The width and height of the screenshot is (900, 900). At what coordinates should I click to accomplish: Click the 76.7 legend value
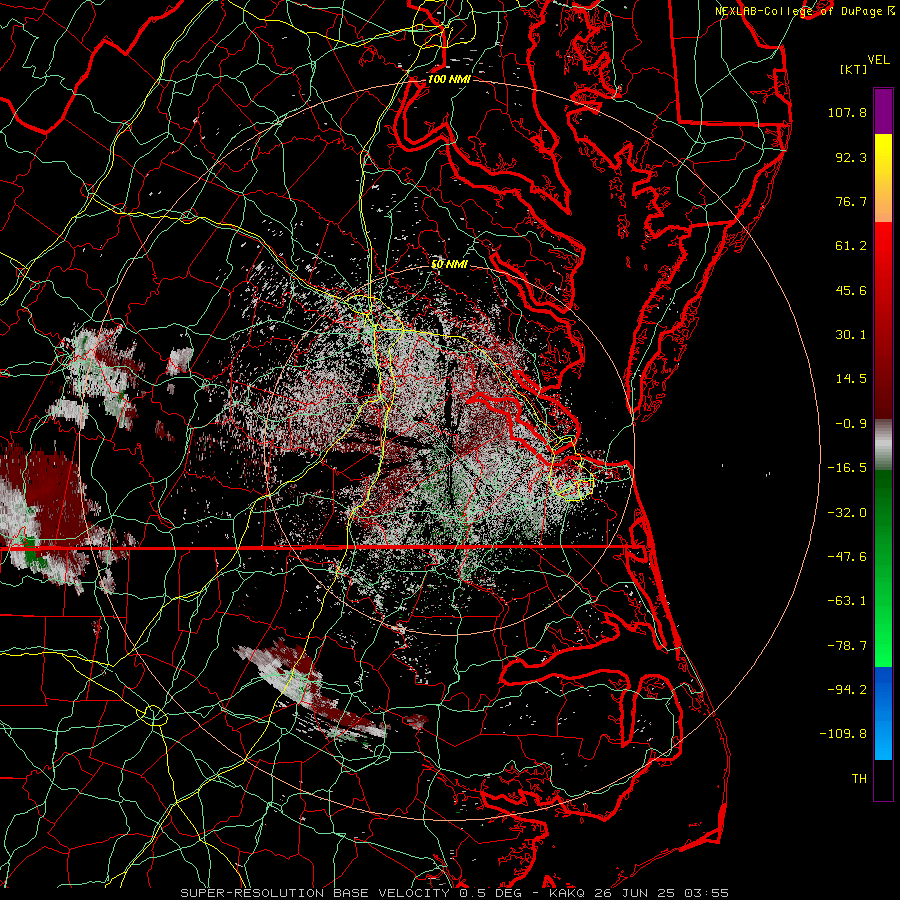click(x=851, y=201)
